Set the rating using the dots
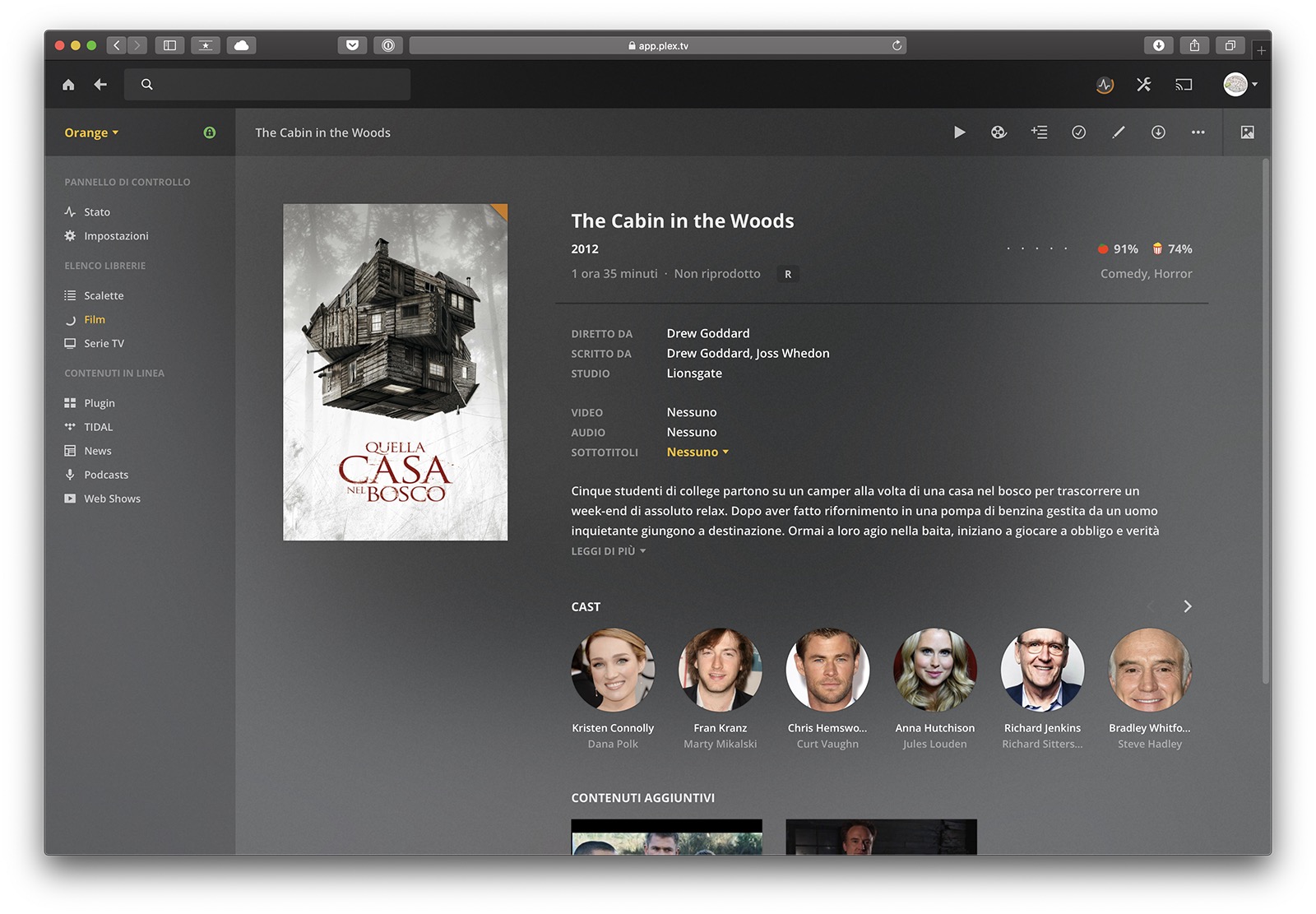 coord(1037,248)
